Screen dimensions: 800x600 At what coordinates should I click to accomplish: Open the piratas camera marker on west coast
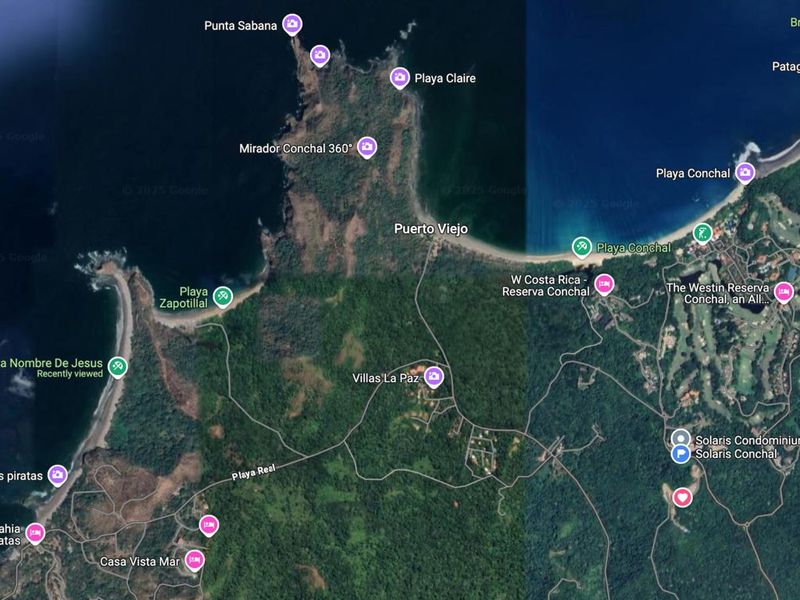(x=58, y=475)
